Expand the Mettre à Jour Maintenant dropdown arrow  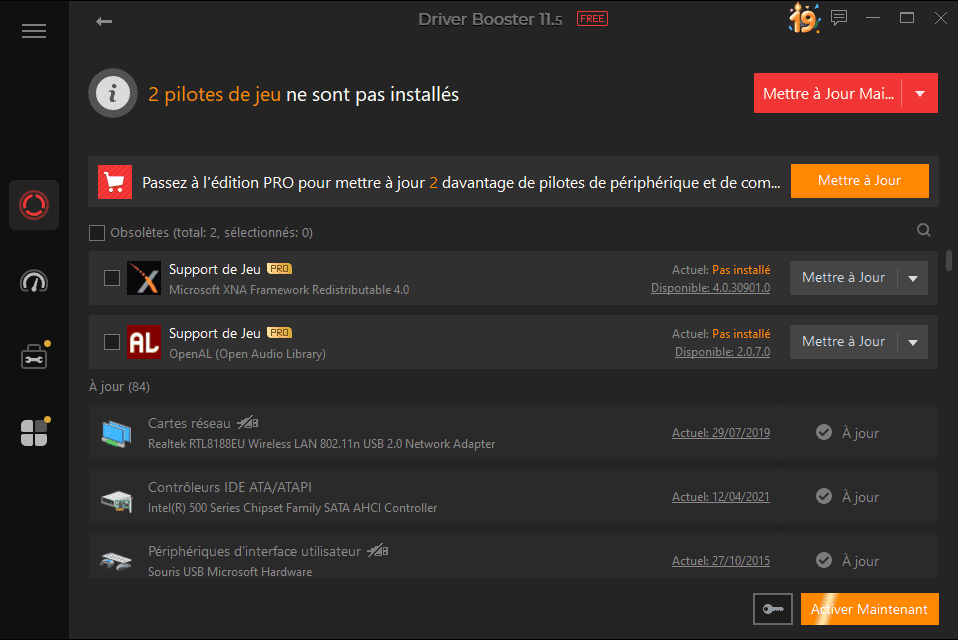920,93
